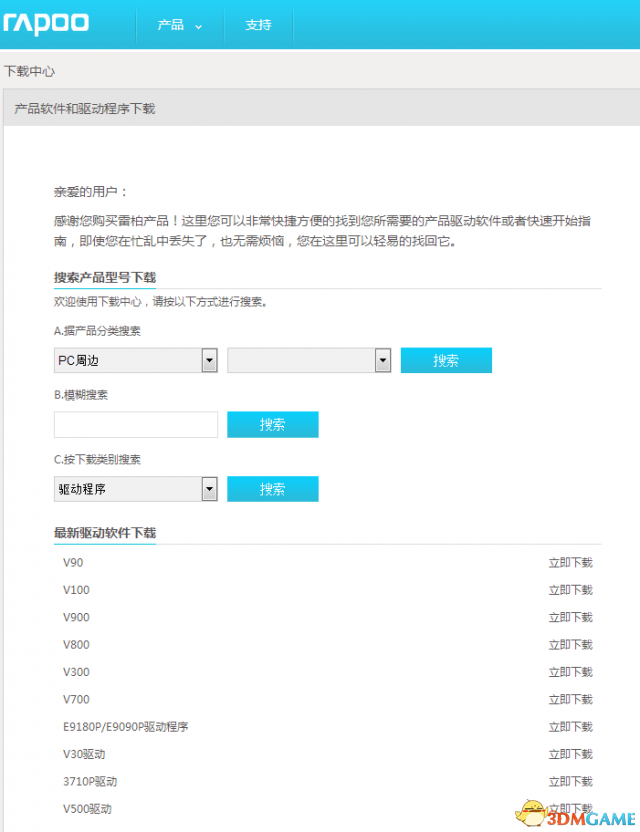This screenshot has width=640, height=832.
Task: Expand the empty product model dropdown
Action: click(308, 360)
